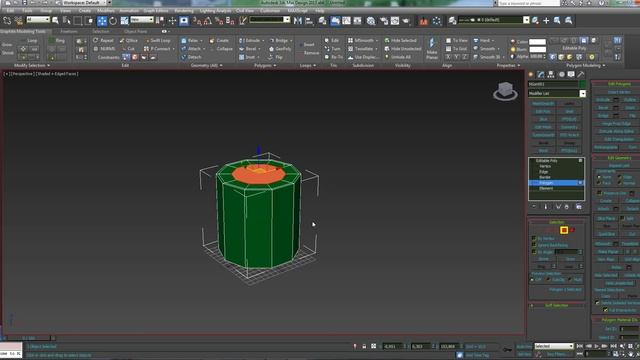The height and width of the screenshot is (360, 640).
Task: Select the Vertex sub-object level
Action: pyautogui.click(x=545, y=166)
